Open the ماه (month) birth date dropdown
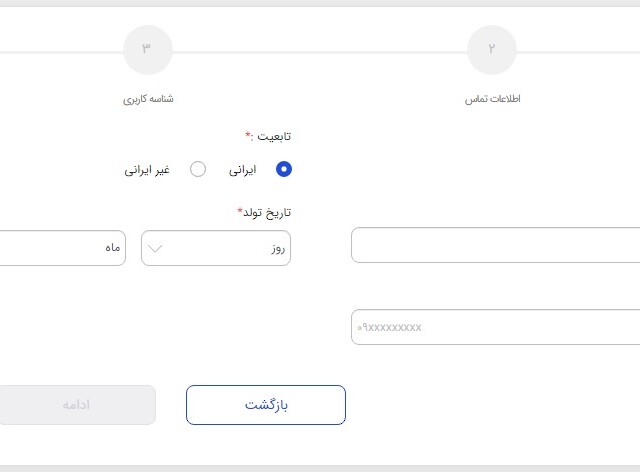 click(x=60, y=248)
